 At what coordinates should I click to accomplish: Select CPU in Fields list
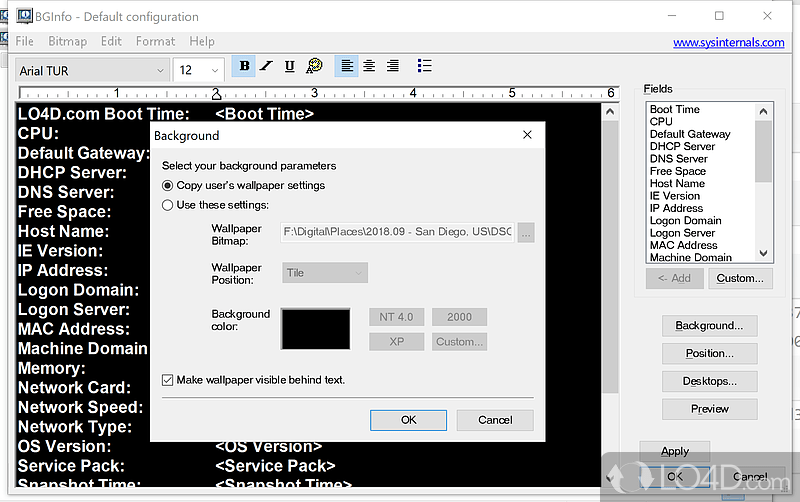pos(661,121)
